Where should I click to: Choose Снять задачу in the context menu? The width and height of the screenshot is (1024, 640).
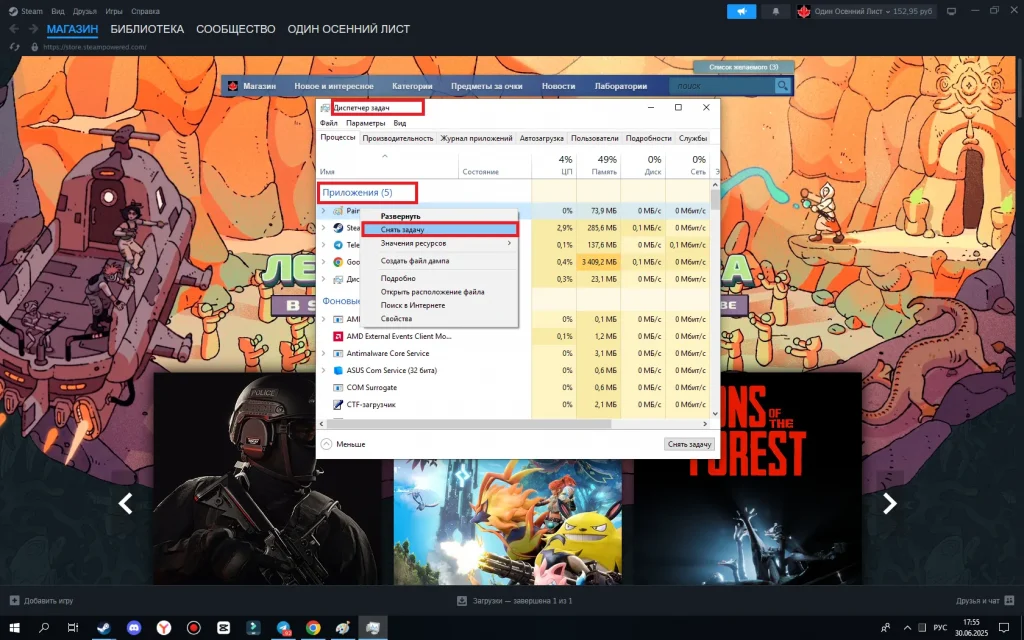pyautogui.click(x=440, y=229)
